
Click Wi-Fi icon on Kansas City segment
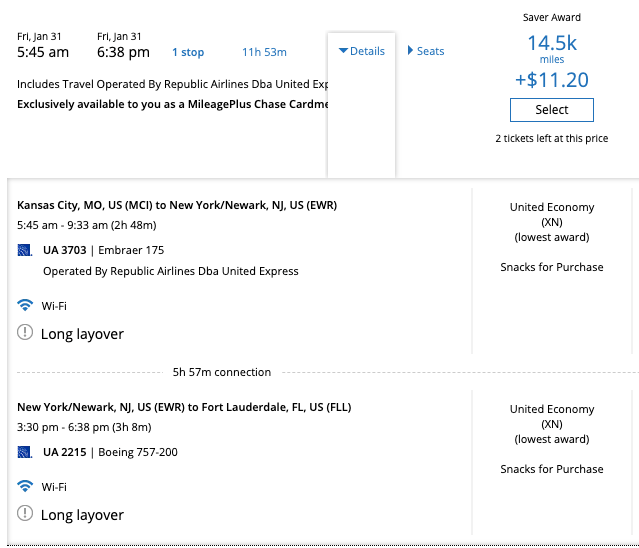click(26, 305)
